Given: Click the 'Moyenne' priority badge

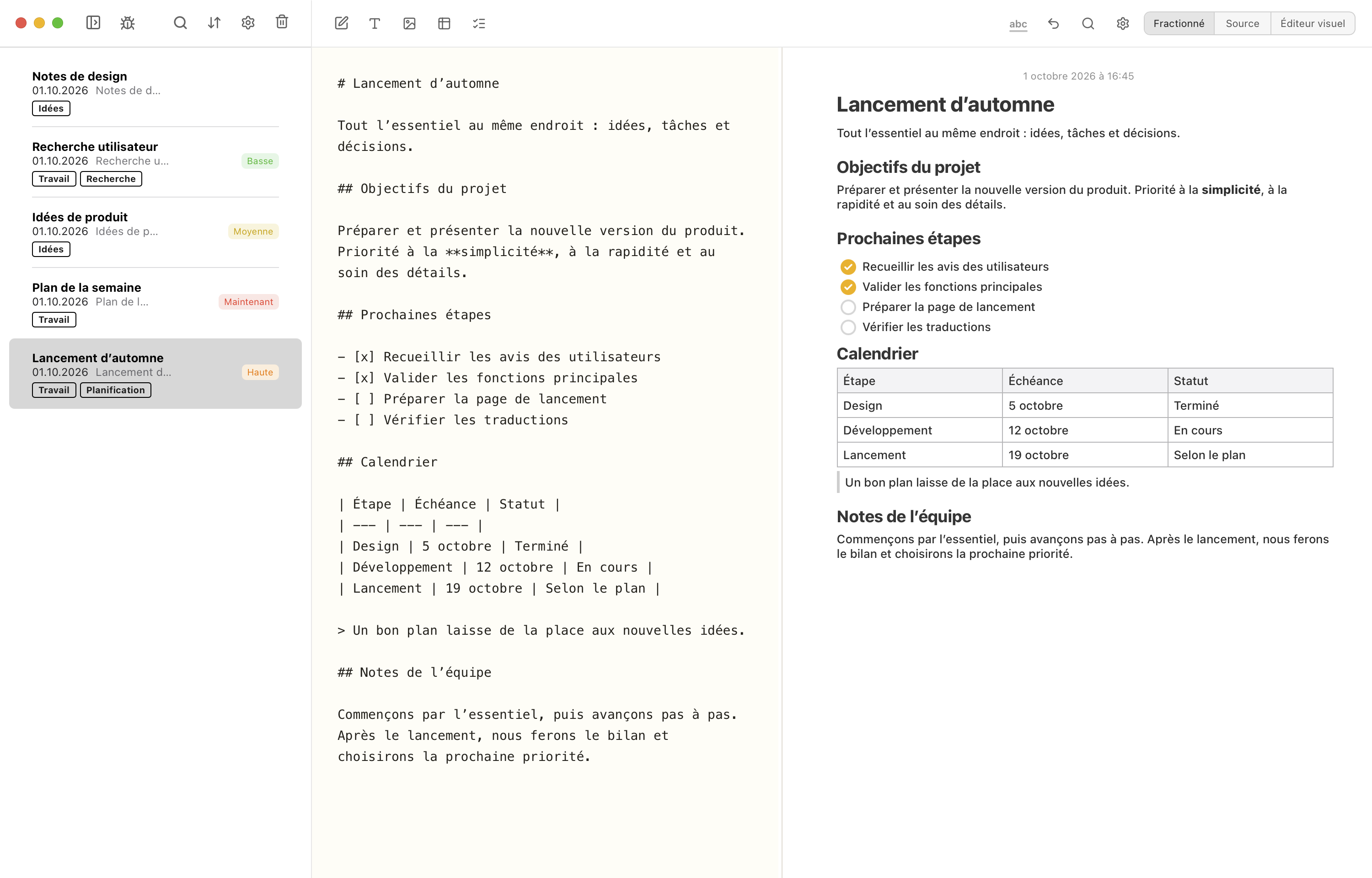Looking at the screenshot, I should (x=253, y=231).
